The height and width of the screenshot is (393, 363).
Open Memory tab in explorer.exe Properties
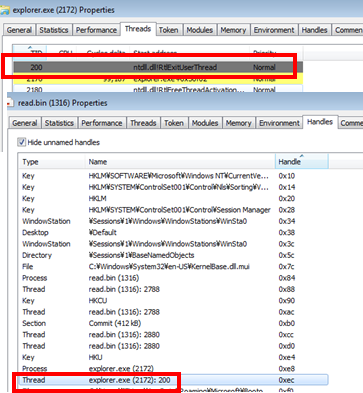pyautogui.click(x=233, y=30)
